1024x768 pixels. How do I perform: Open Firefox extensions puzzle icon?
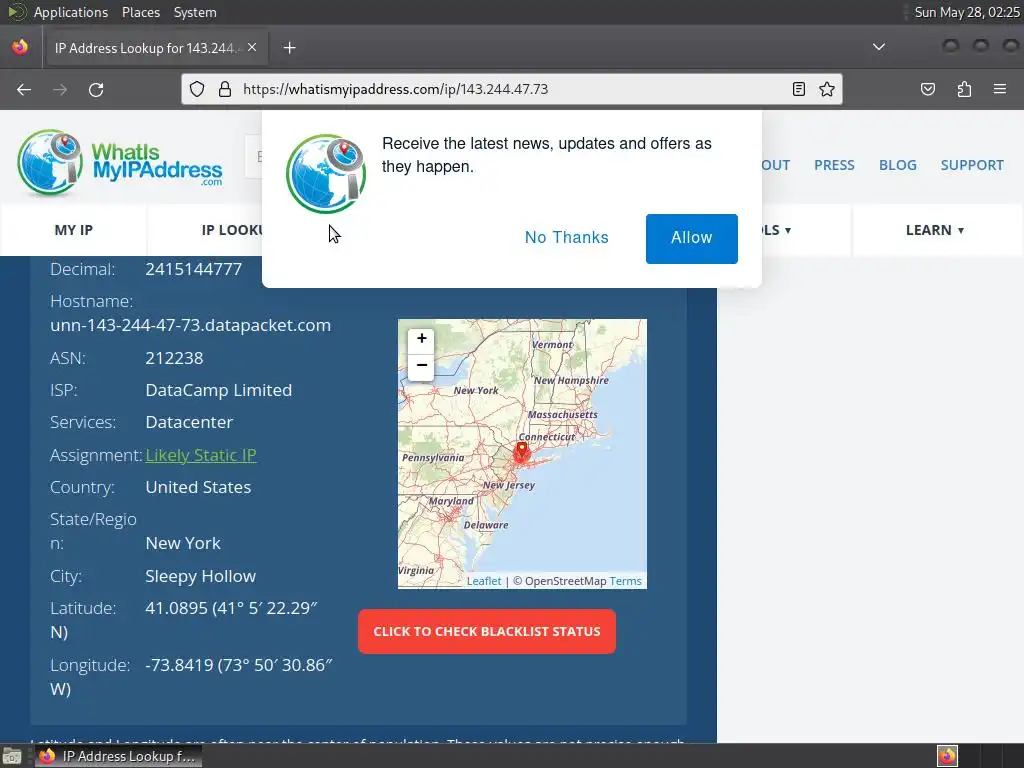coord(964,89)
